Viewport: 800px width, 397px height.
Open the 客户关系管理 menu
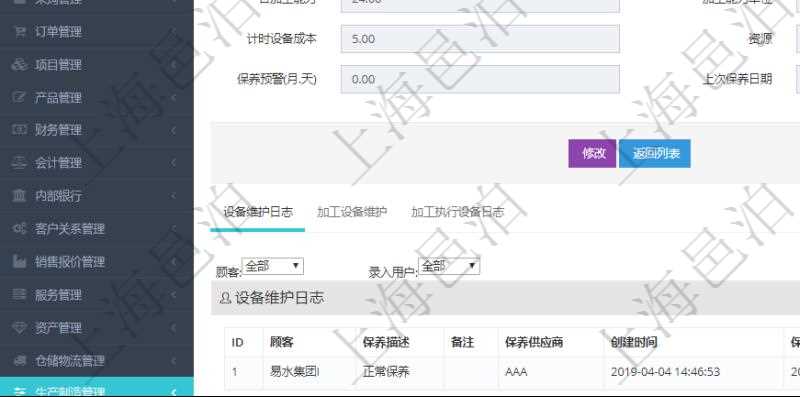96,229
